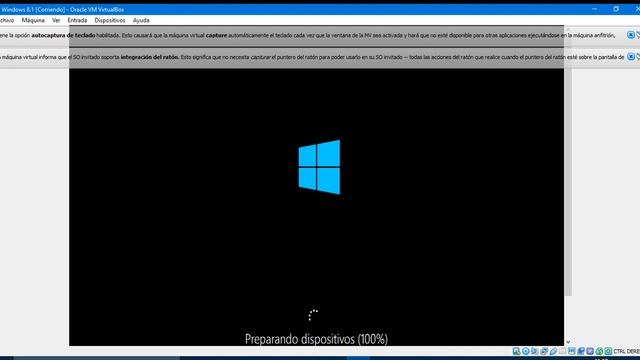Click the 'Oracle VM VirtualBox' window title
Screen dimensions: 640x360
coord(97,9)
